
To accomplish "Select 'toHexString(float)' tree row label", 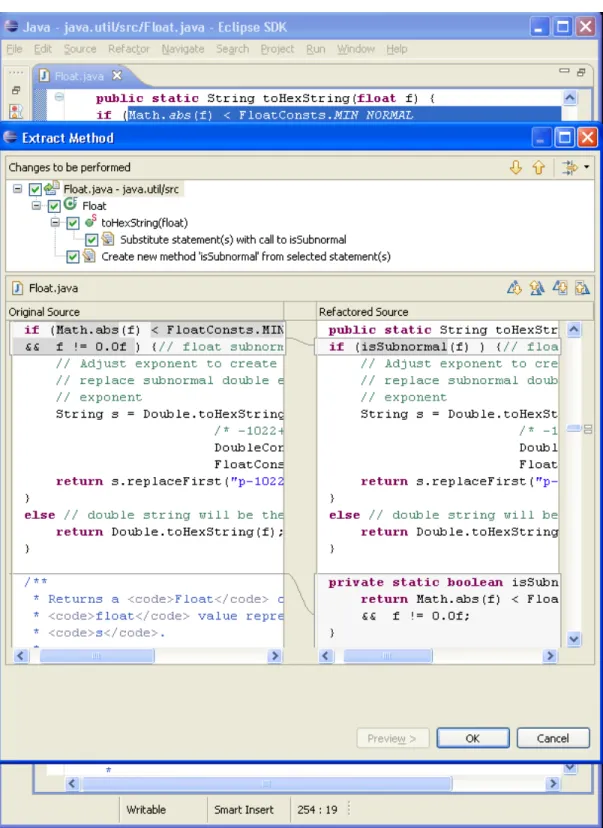I will coord(144,223).
